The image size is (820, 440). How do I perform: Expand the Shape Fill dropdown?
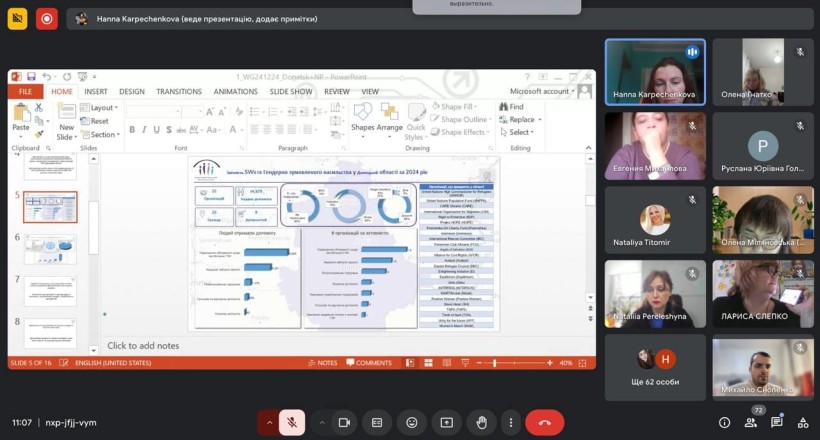[x=454, y=107]
